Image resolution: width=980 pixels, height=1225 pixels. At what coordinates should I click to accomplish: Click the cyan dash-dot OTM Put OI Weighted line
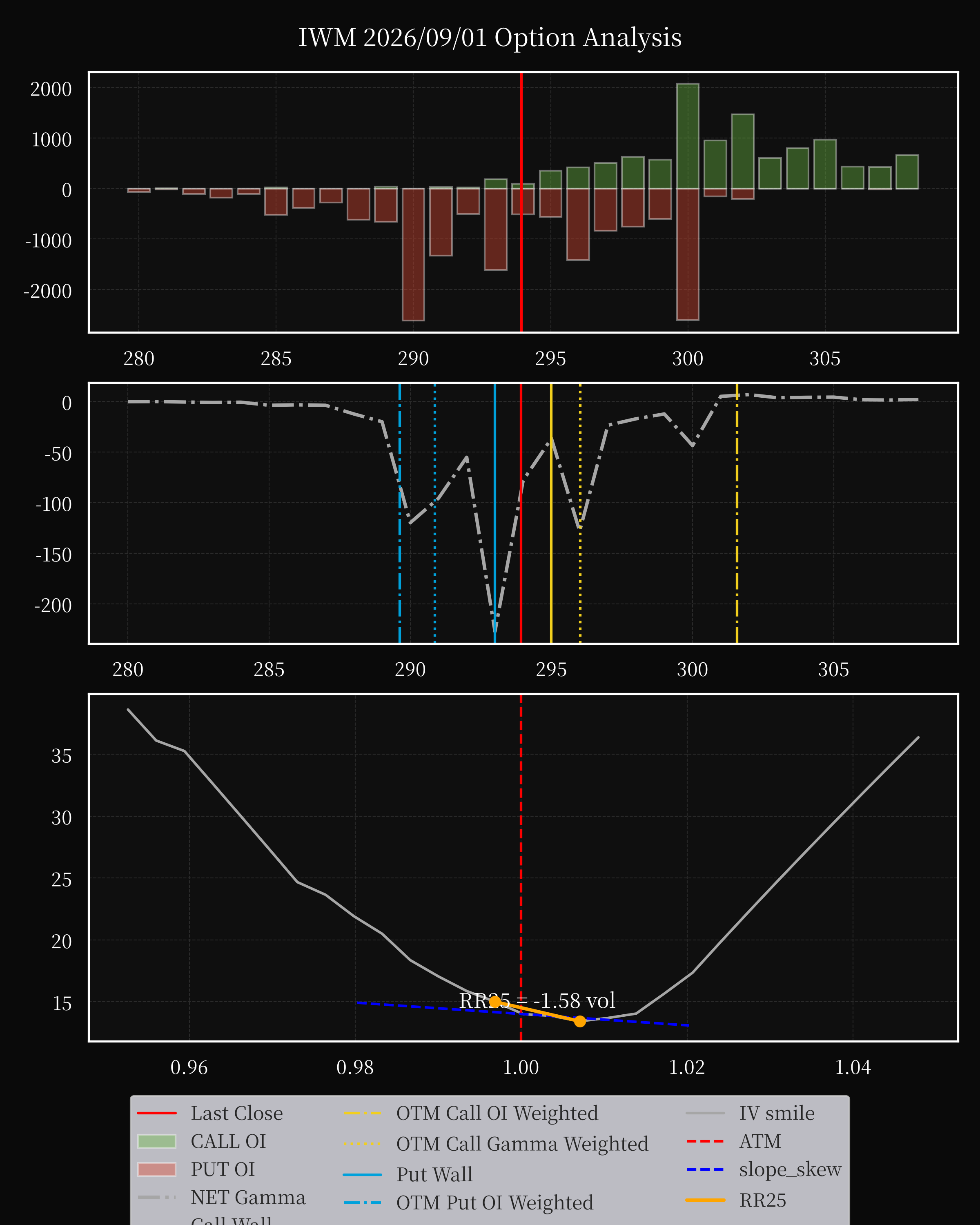399,513
